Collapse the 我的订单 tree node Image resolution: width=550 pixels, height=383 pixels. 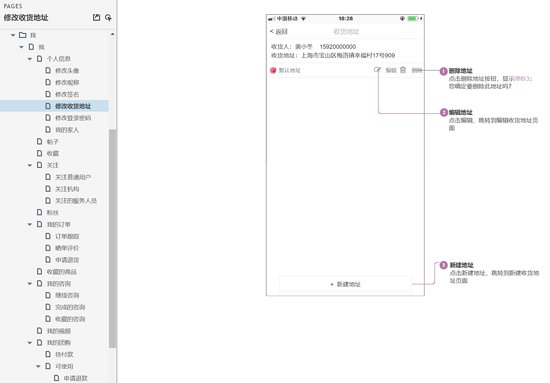tap(30, 224)
